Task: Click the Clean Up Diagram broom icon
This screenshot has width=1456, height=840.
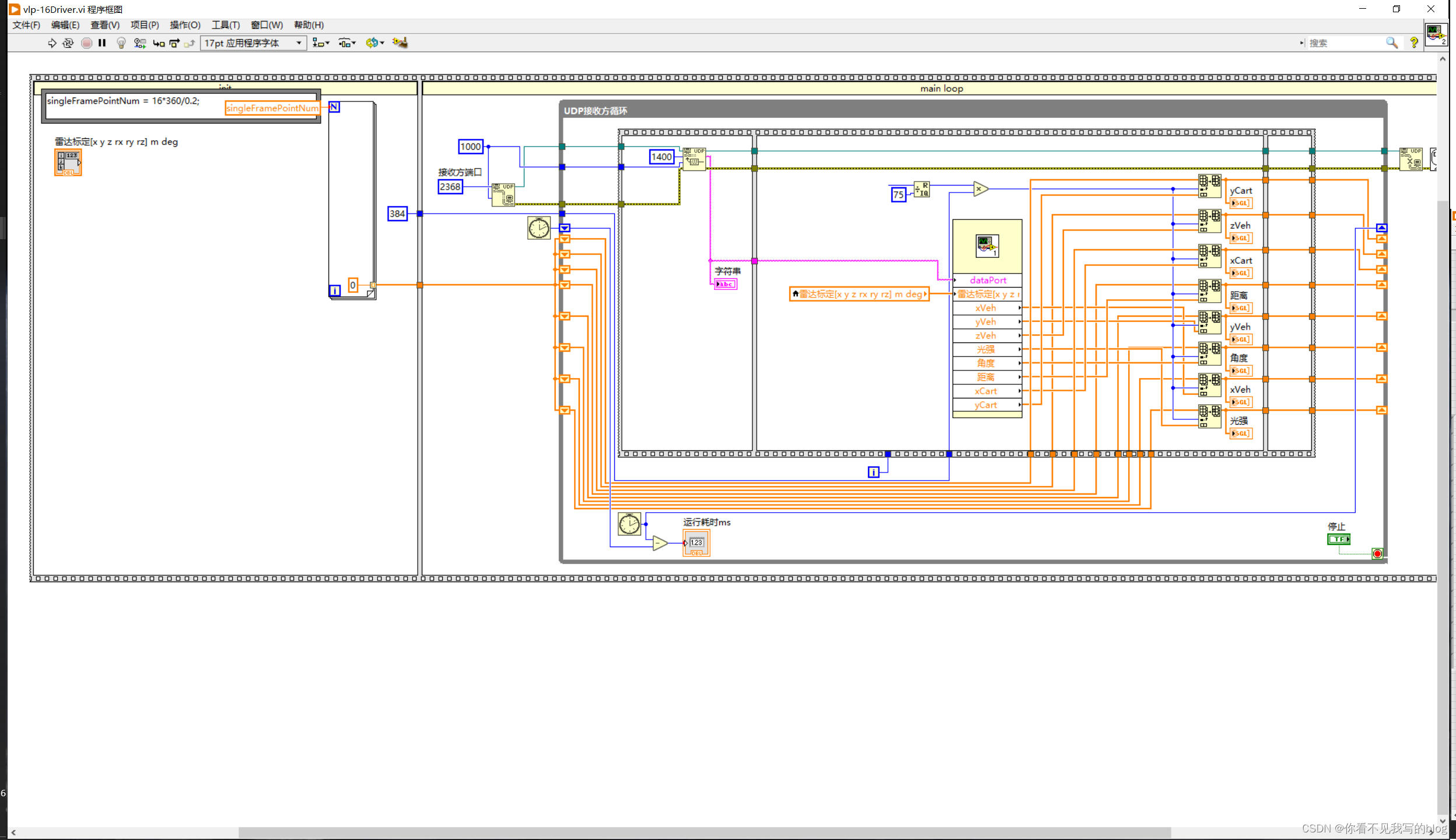Action: coord(400,43)
